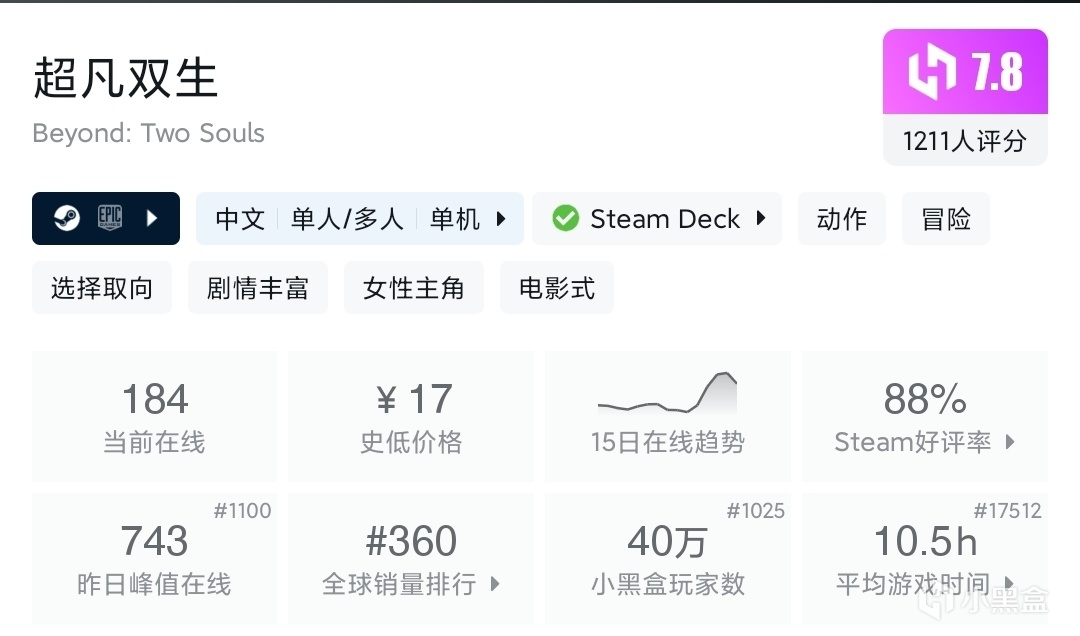This screenshot has width=1080, height=636.
Task: Select the 动作 genre tag
Action: [x=842, y=218]
